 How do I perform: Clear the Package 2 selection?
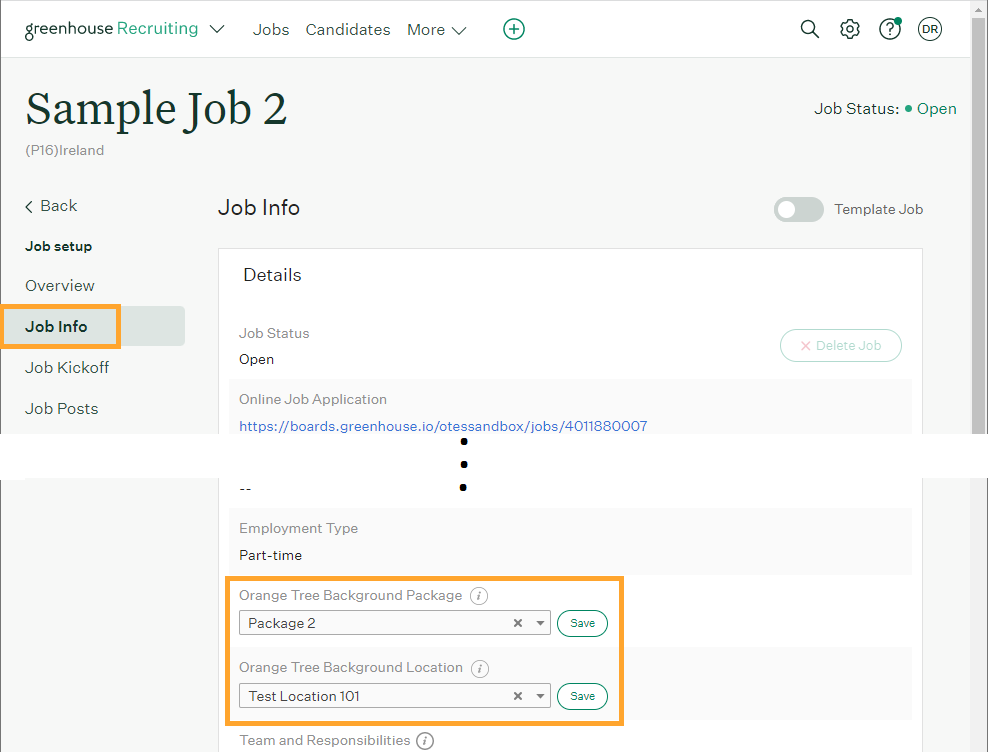click(x=518, y=623)
